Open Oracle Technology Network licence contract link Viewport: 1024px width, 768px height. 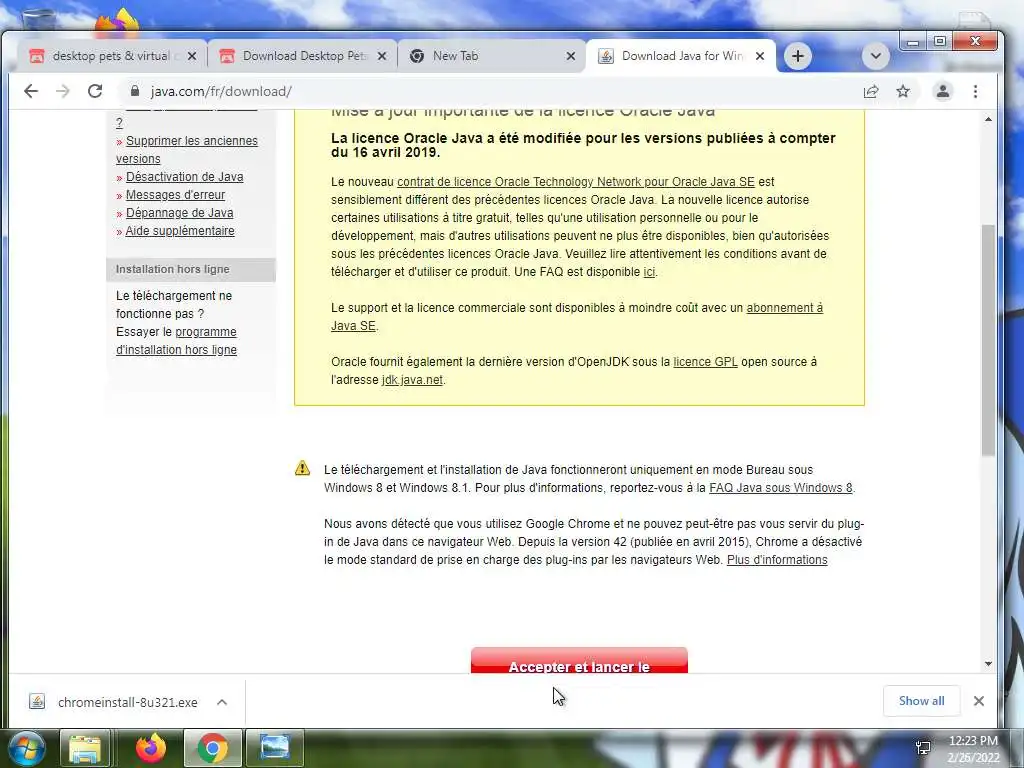(x=575, y=182)
